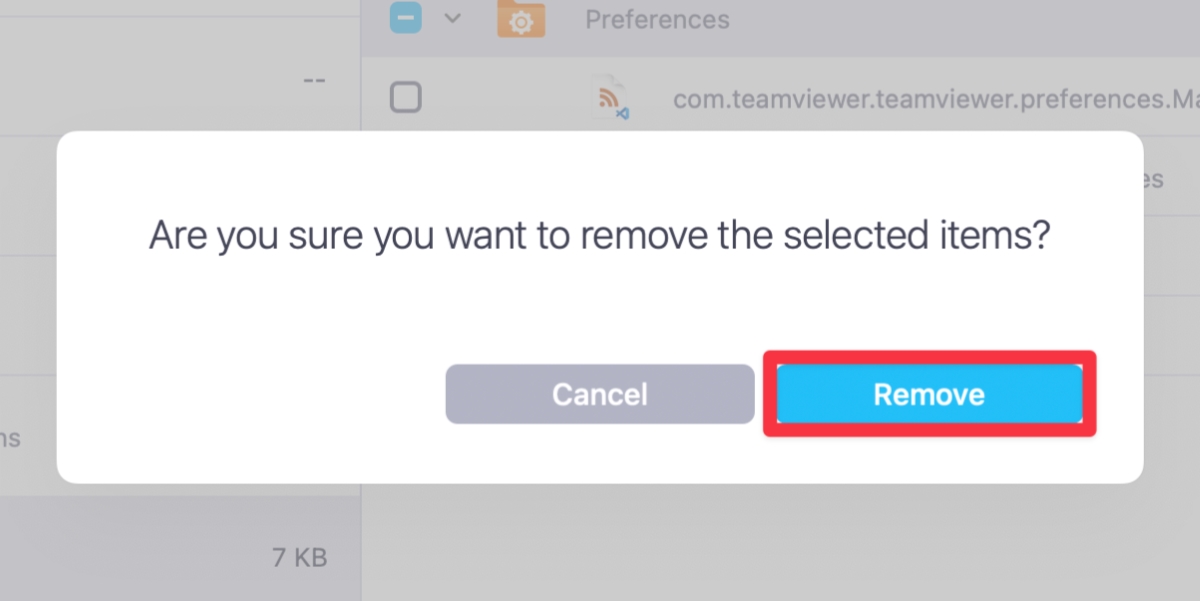Toggle the checkbox next to com.teamviewer.teamviewer.preferences file

tap(406, 97)
